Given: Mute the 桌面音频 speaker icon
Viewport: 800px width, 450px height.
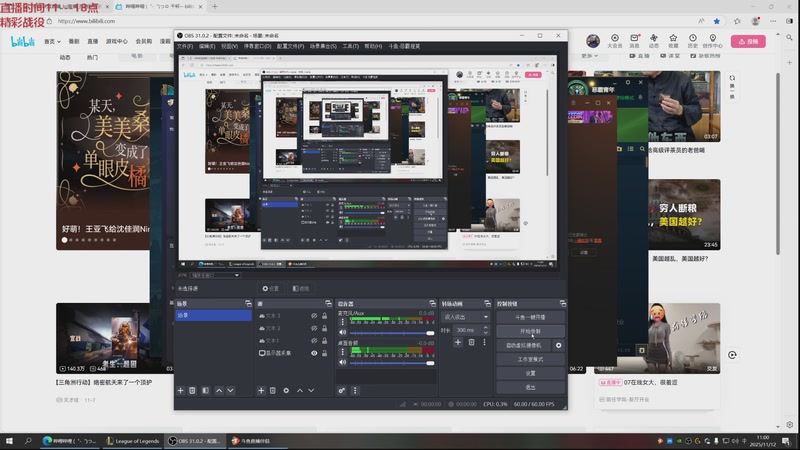Looking at the screenshot, I should (343, 363).
